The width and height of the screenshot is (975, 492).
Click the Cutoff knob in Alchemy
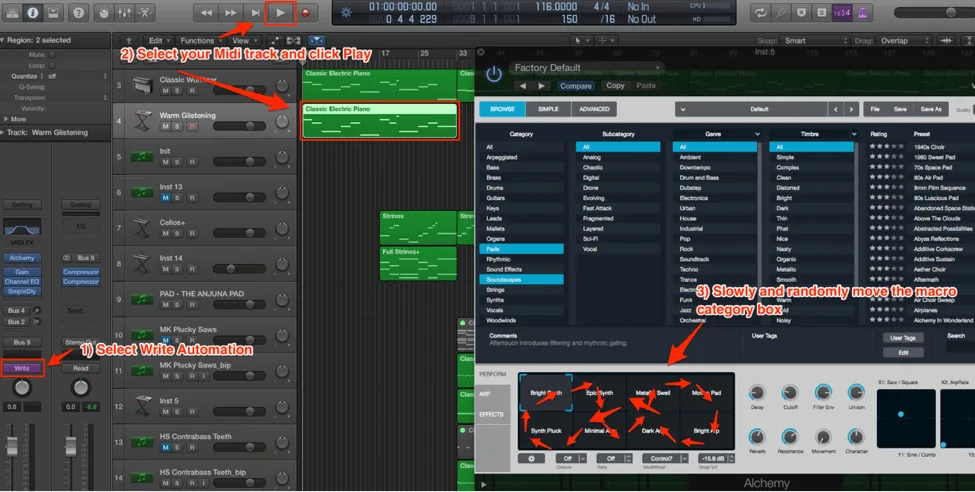pos(790,392)
